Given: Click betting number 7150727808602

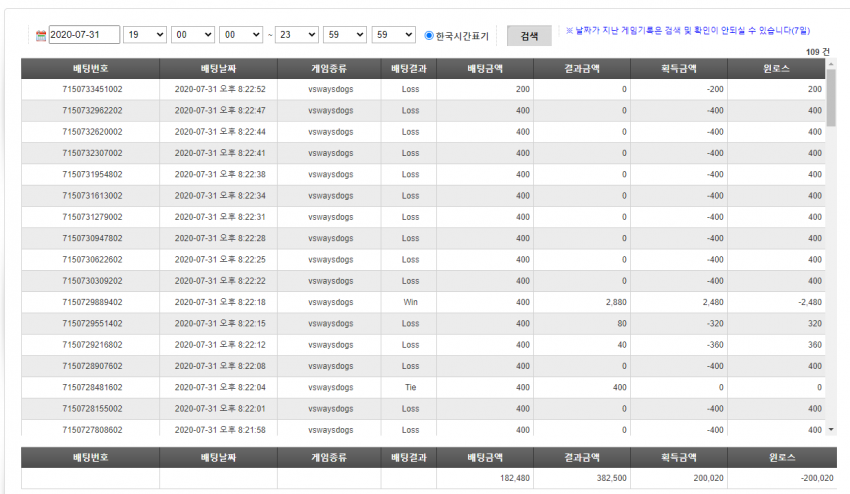Looking at the screenshot, I should 92,430.
